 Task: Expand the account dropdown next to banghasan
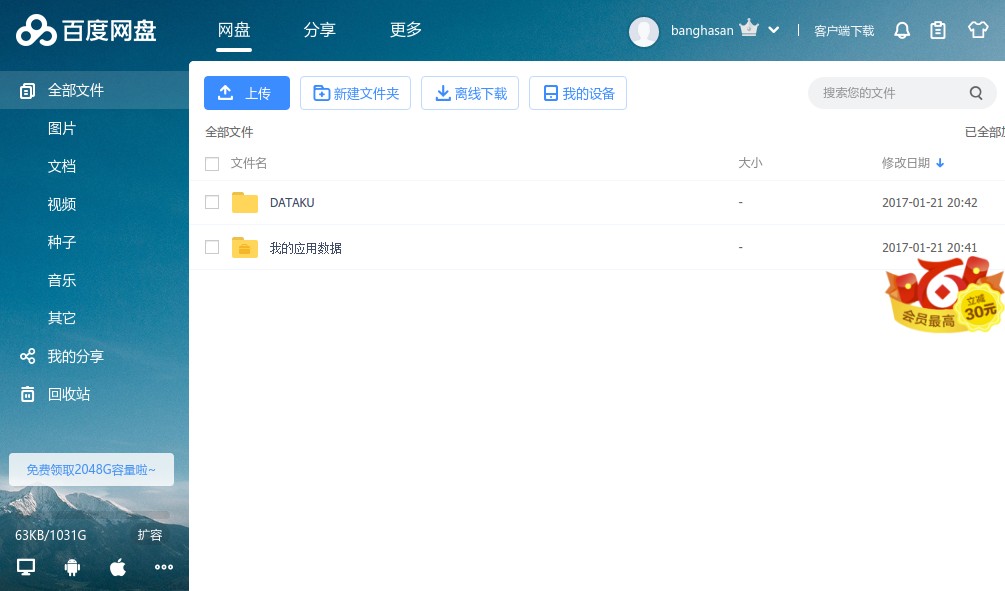click(x=772, y=30)
